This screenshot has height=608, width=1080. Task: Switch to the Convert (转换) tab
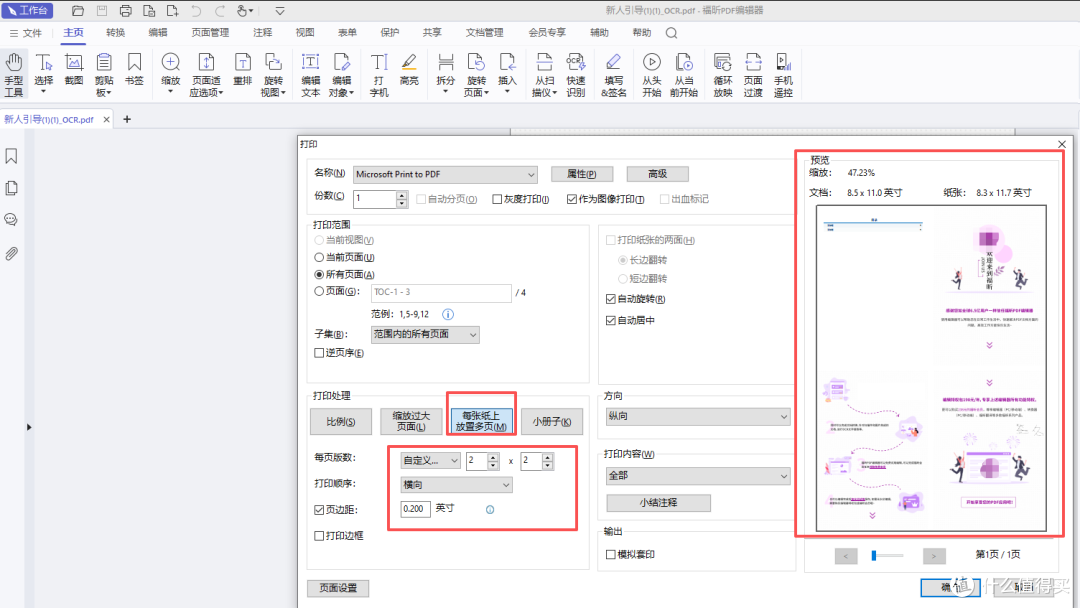pos(116,32)
